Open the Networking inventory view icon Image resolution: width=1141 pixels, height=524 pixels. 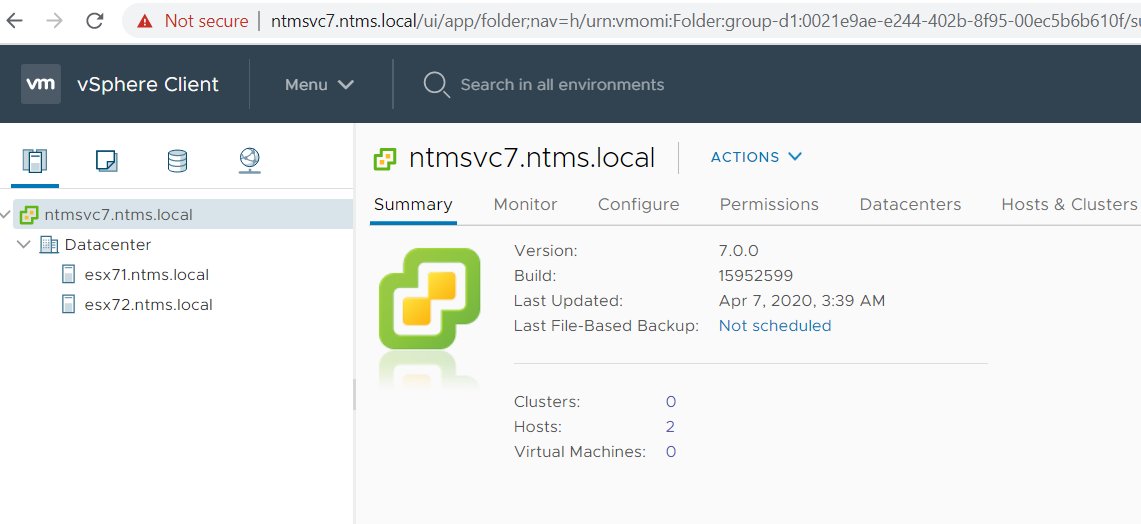click(250, 160)
